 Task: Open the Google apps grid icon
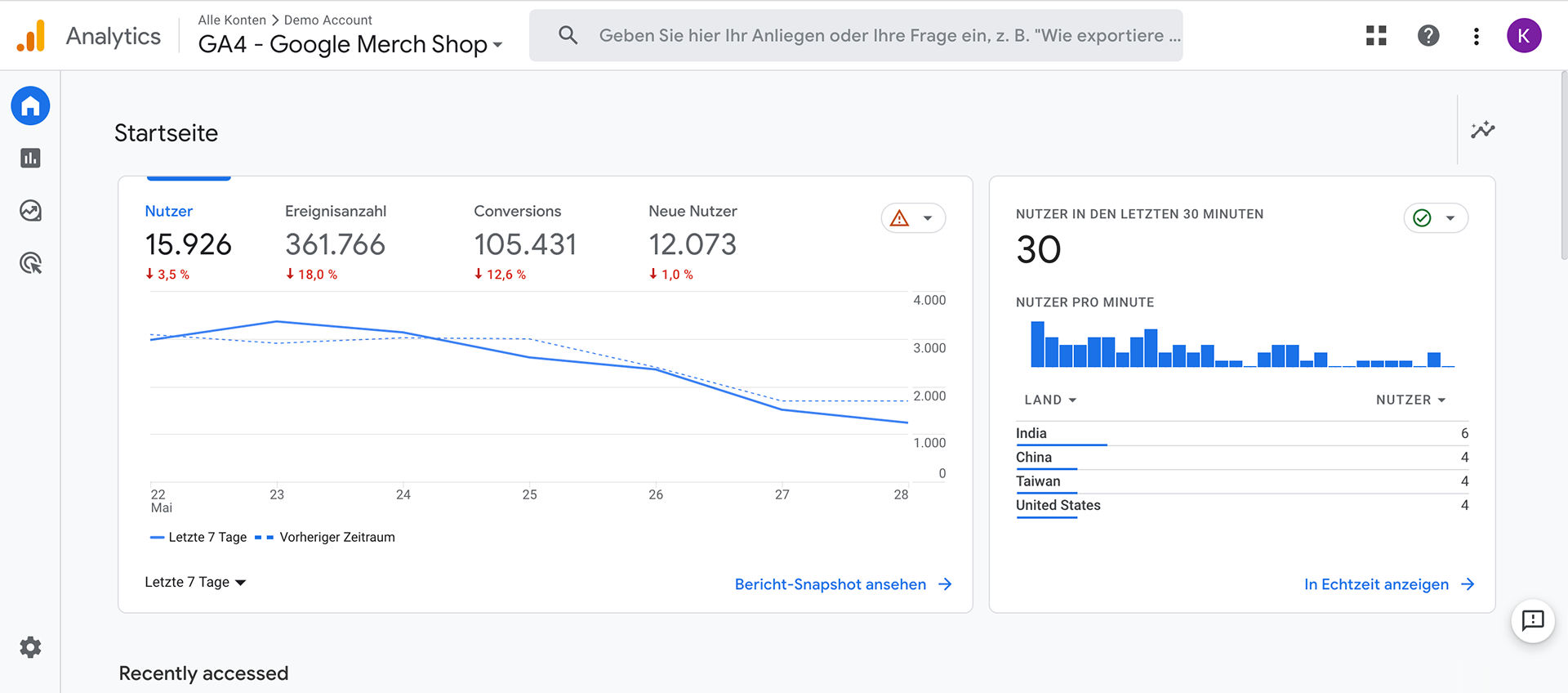click(1376, 35)
